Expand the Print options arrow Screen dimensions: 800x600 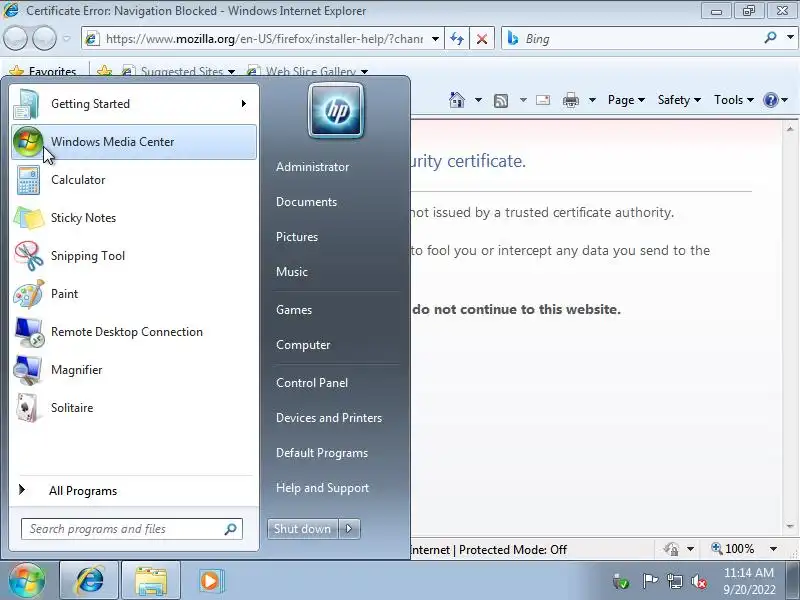(592, 100)
